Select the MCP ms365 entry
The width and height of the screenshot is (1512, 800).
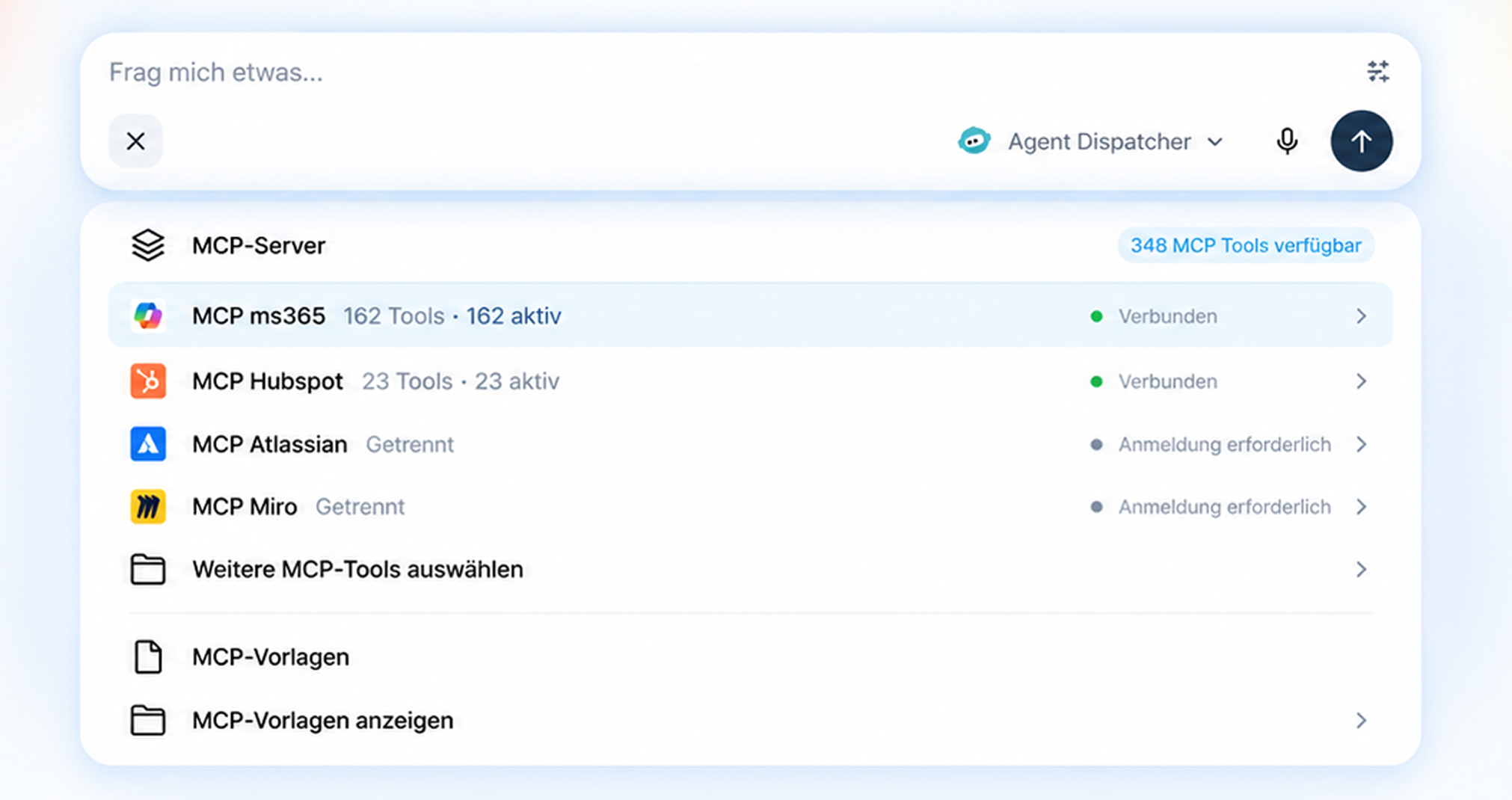click(x=750, y=315)
